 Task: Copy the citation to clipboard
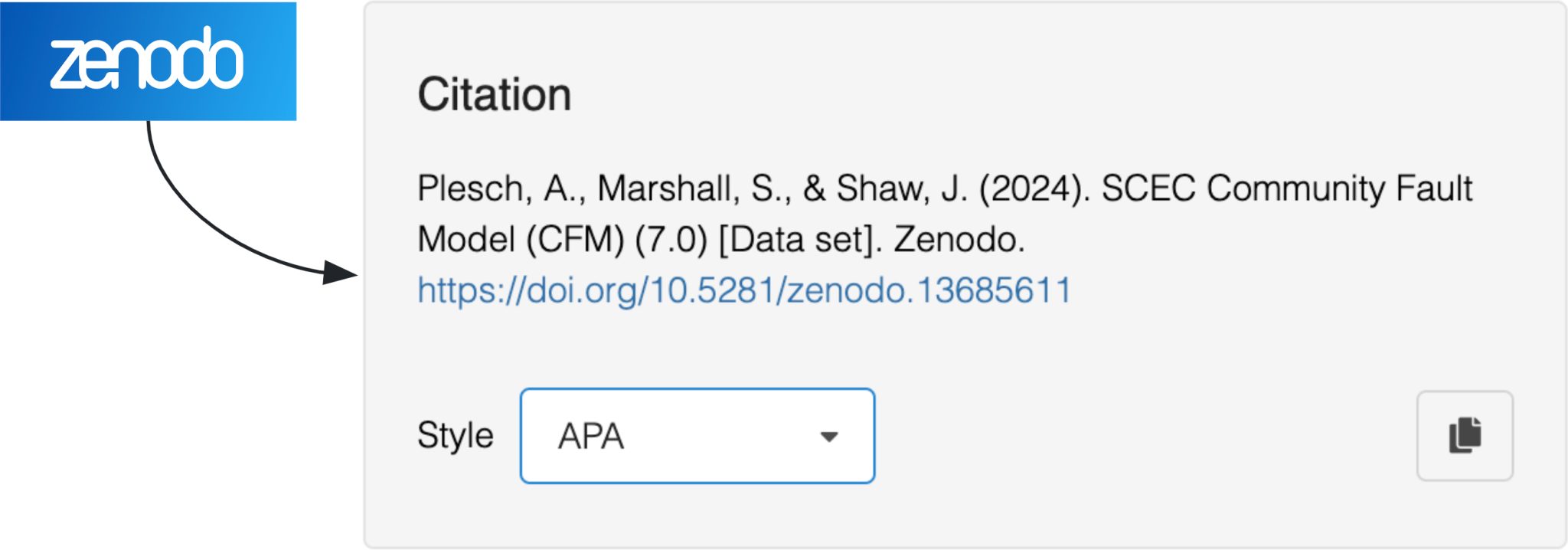[1464, 435]
